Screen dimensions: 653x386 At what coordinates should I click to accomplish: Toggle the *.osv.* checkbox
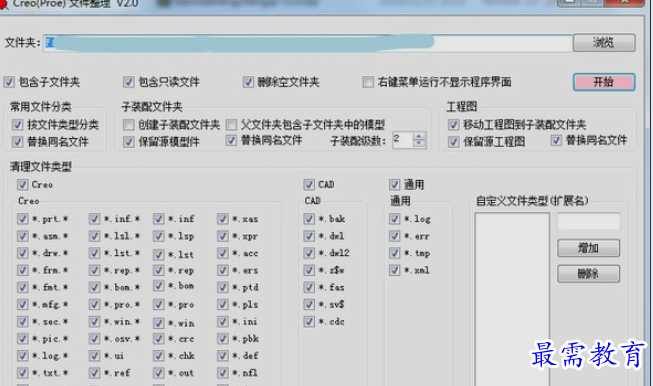95,339
